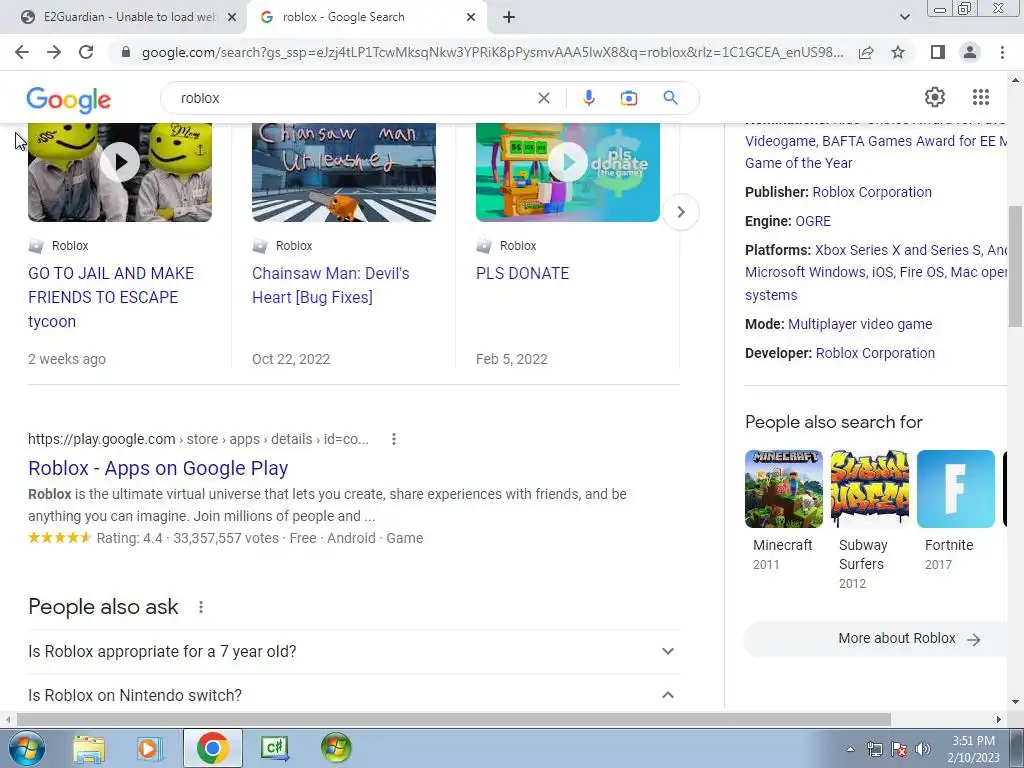View site security lock info
Screen dimensions: 1024x768
tap(126, 52)
